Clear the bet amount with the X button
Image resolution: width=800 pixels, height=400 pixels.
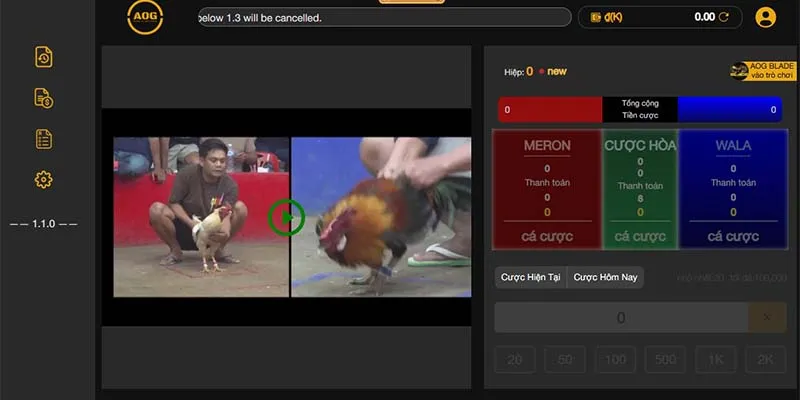pos(767,318)
